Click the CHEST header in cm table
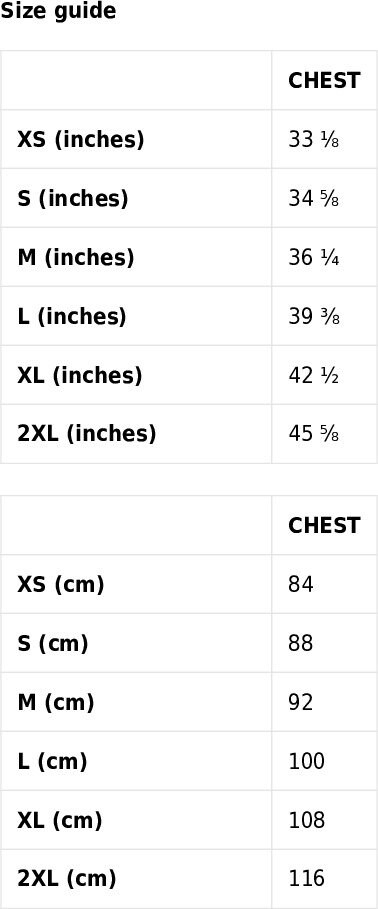Screen dimensions: 378x909 (324, 526)
